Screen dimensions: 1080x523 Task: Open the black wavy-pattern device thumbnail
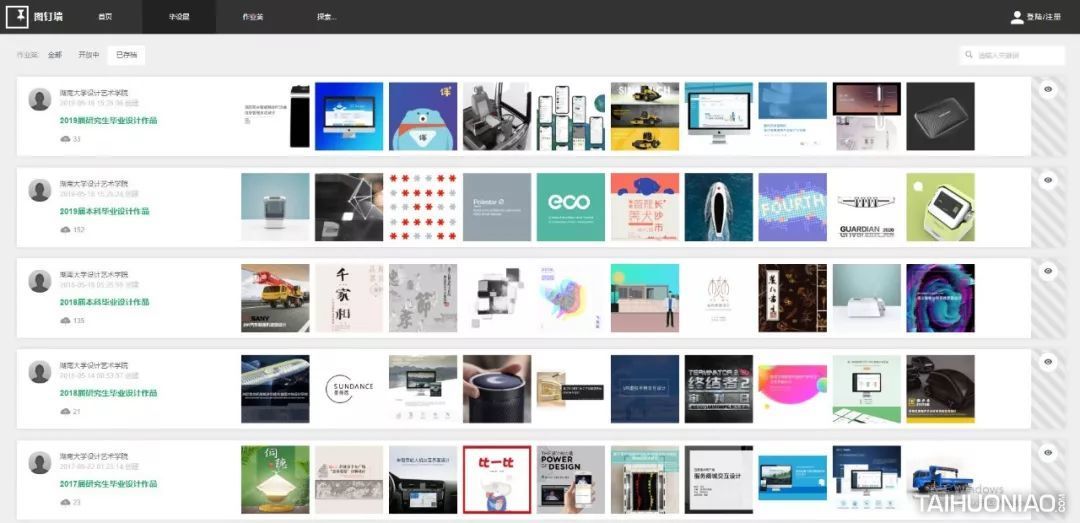[x=940, y=116]
